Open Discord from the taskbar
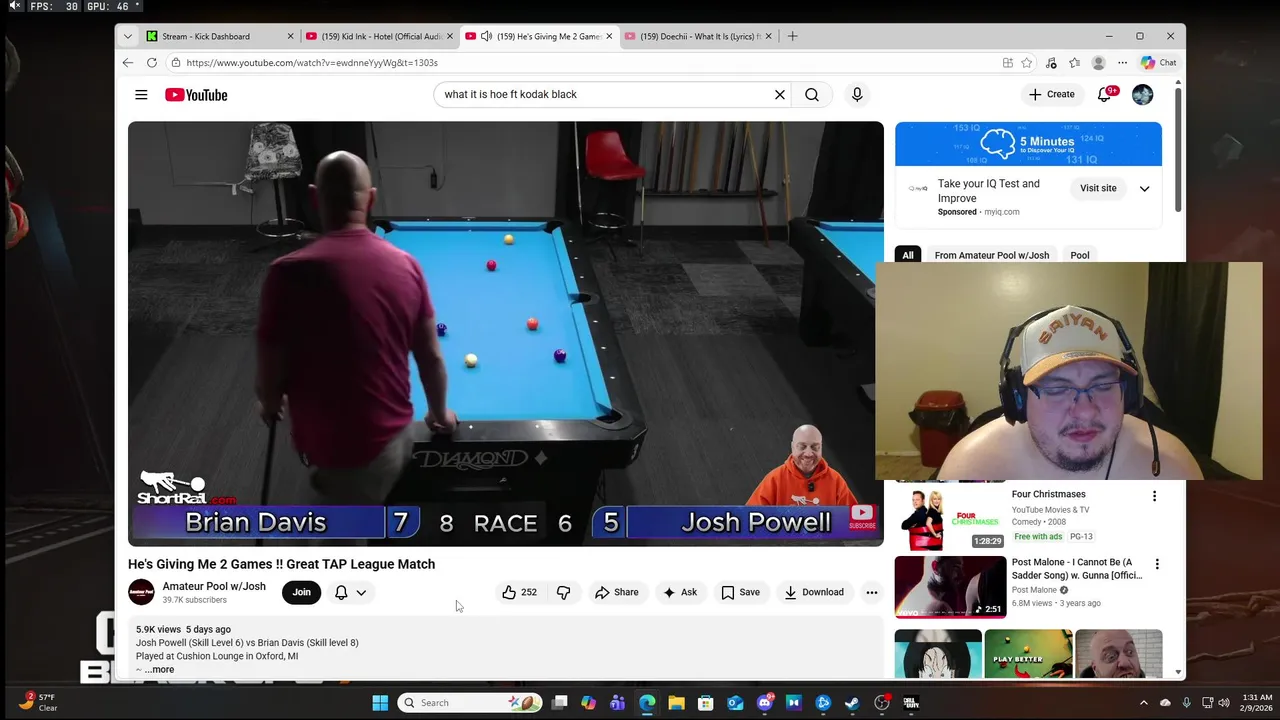Screen dimensions: 1280x720 [765, 703]
